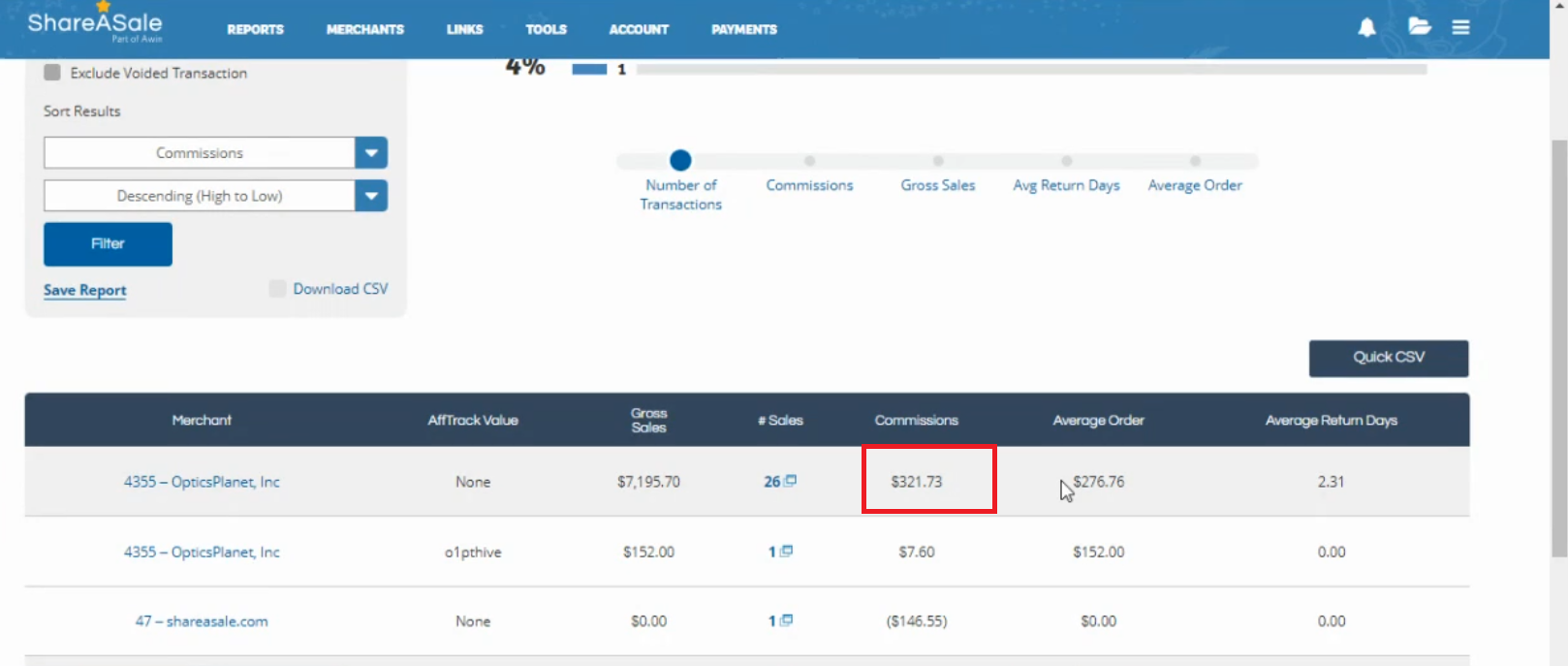
Task: Open the Merchants menu
Action: [x=365, y=30]
